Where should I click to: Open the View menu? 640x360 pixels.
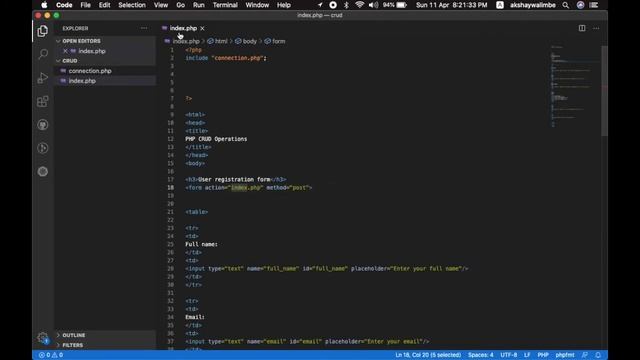coord(161,5)
